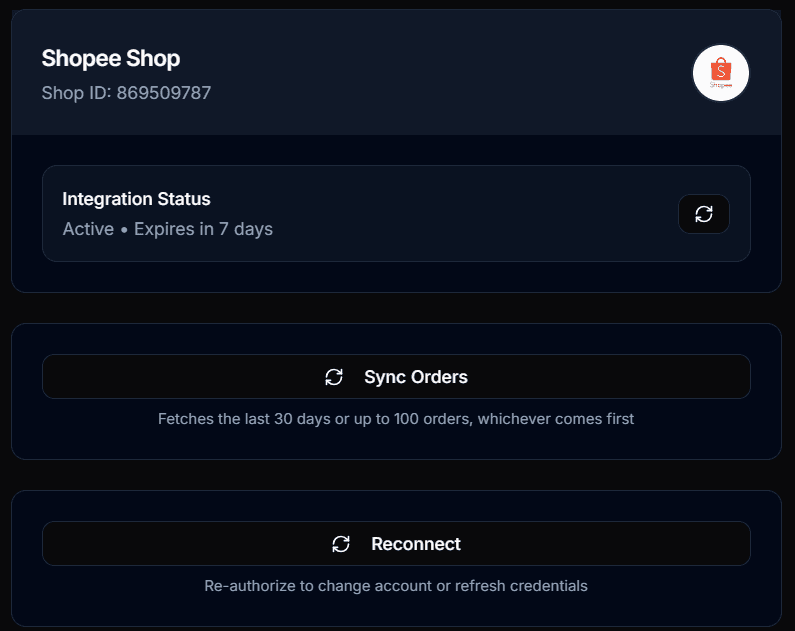Select the Shop ID: 869509787 text
The image size is (795, 631).
[126, 93]
